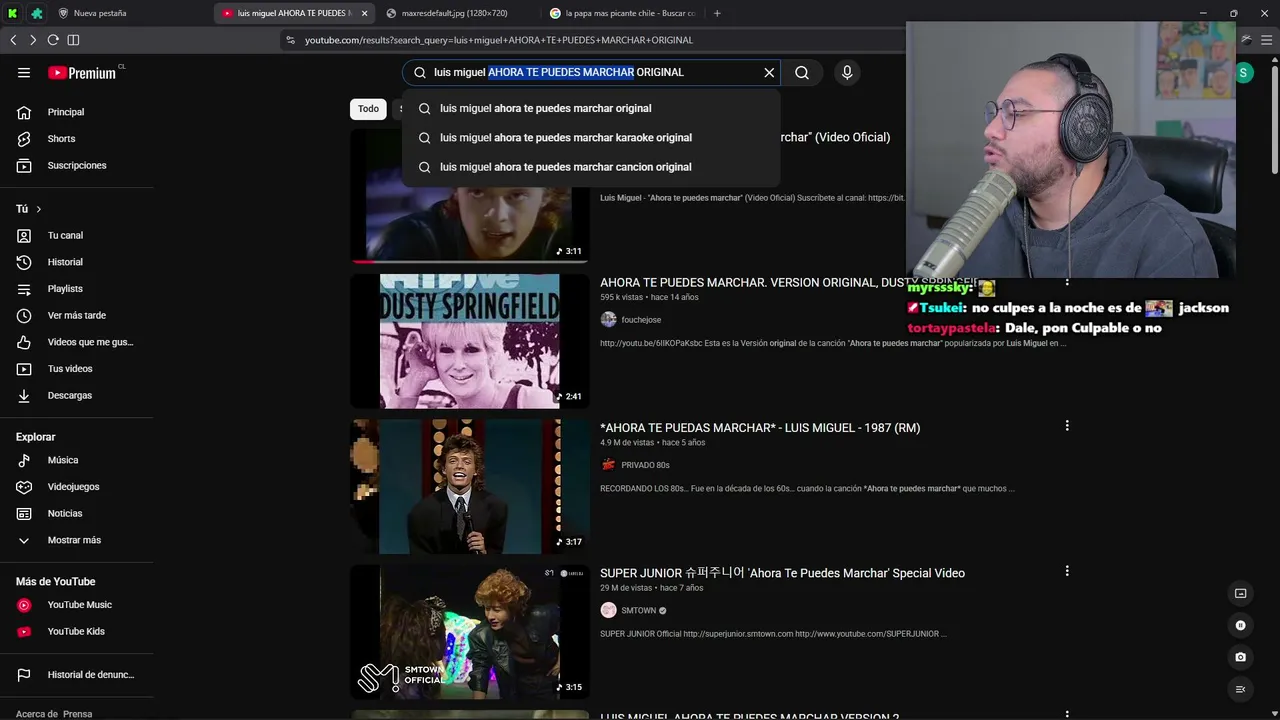Go to YouTube Premium home logo
This screenshot has width=1280, height=720.
point(82,72)
